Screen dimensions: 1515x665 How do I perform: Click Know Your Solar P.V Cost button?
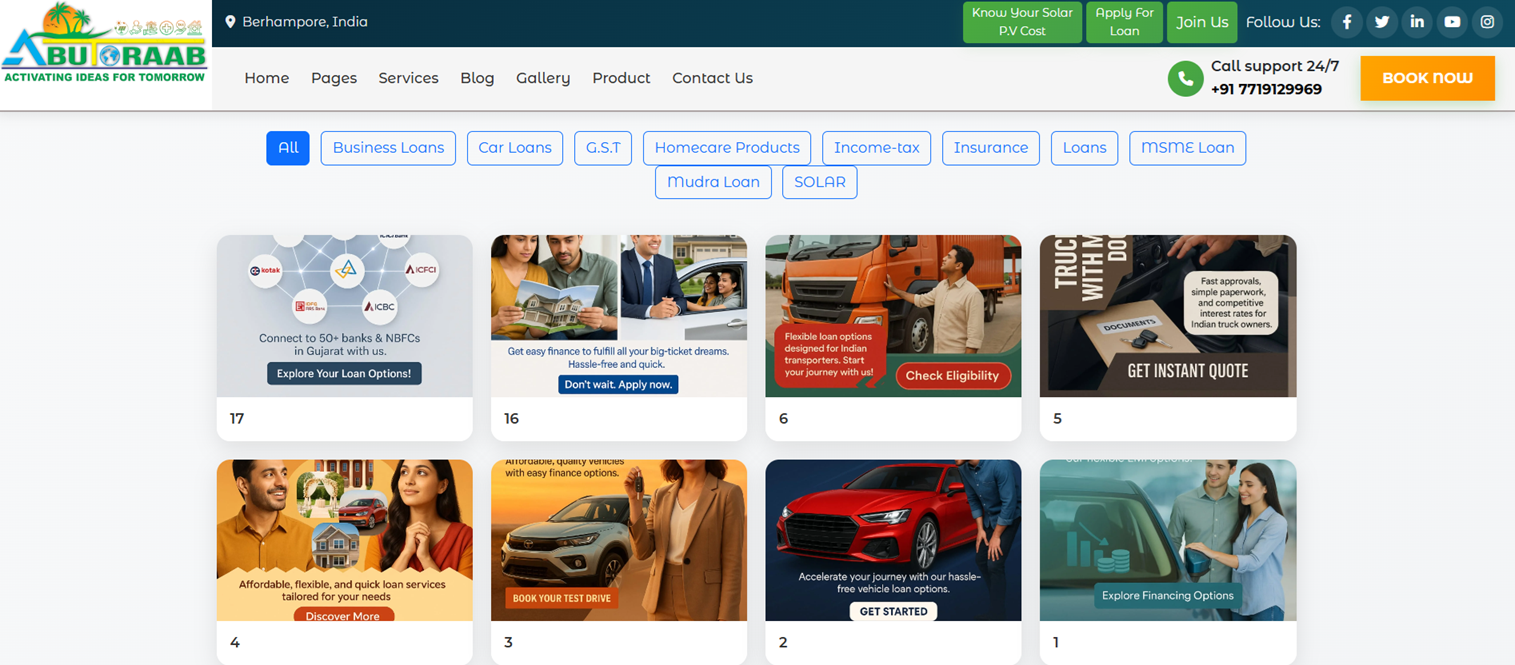(x=1022, y=22)
